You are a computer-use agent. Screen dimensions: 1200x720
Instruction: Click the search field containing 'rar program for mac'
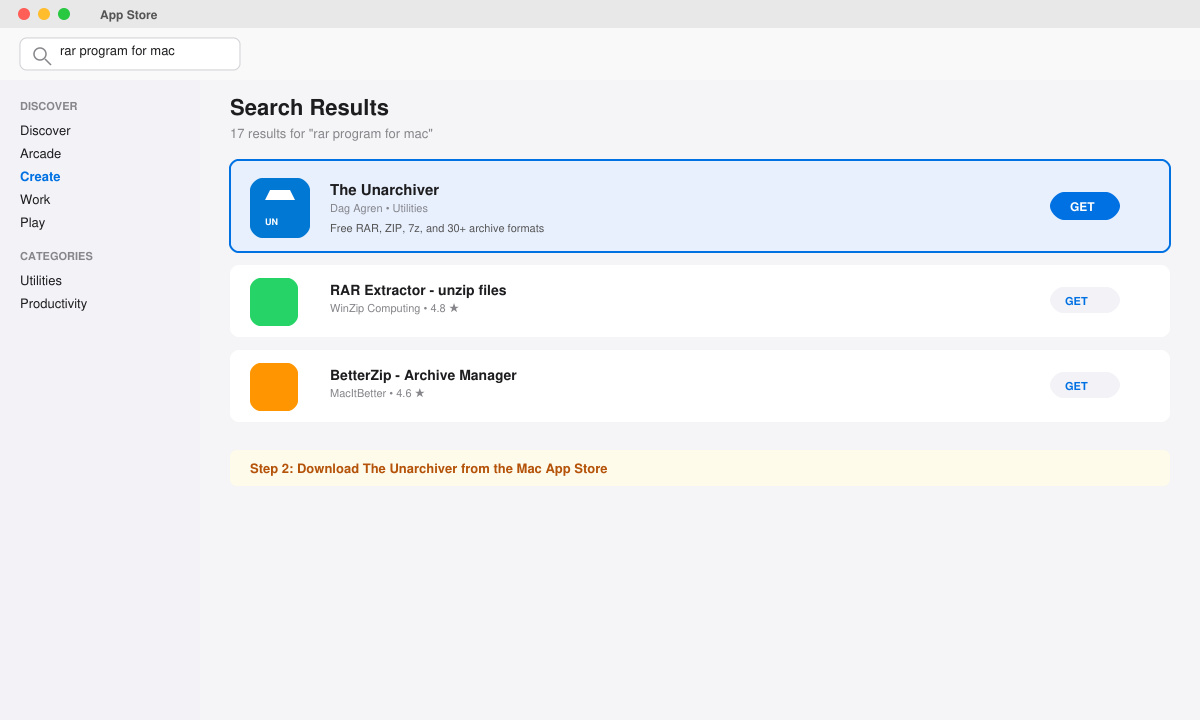(x=130, y=54)
